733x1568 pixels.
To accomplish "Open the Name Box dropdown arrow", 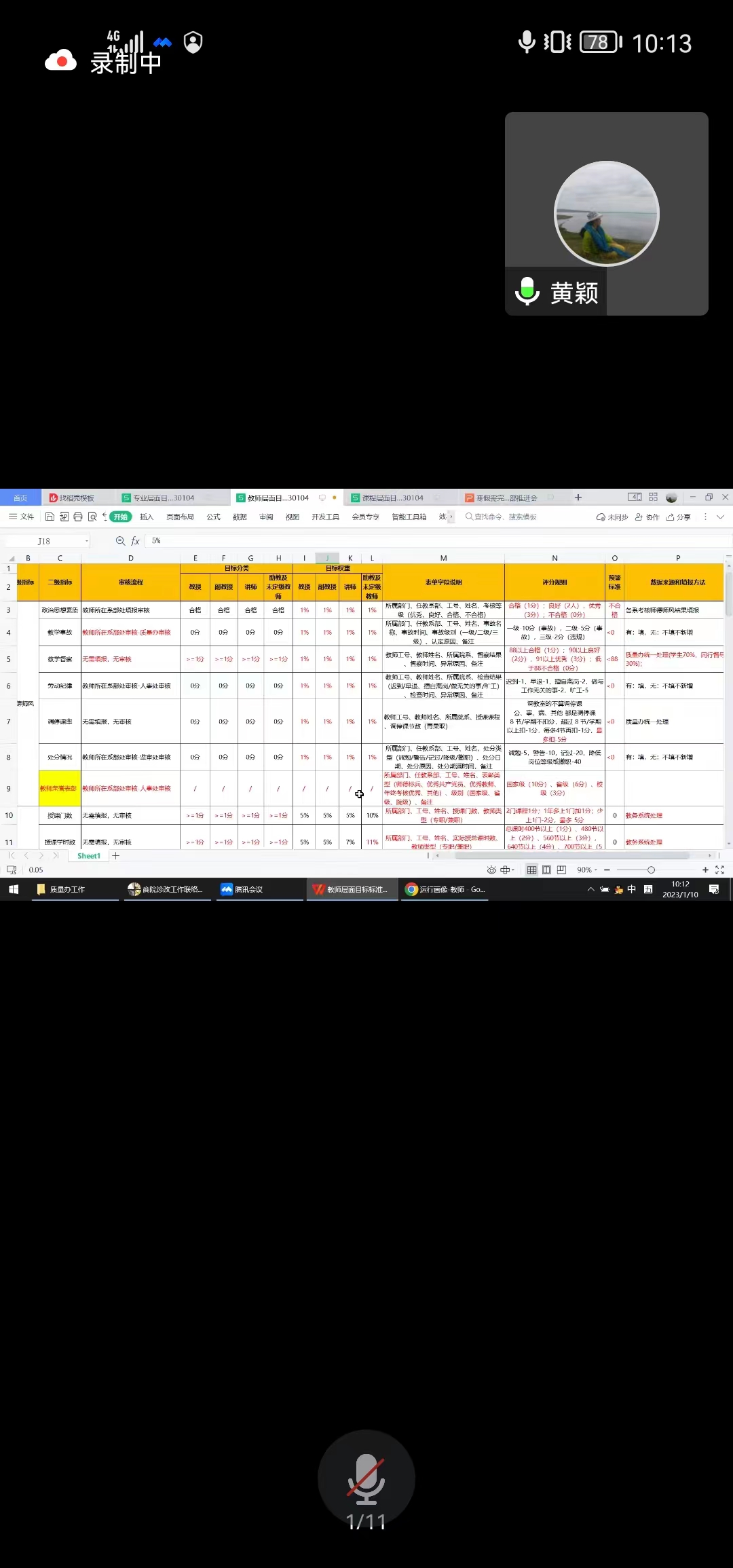I will coord(87,541).
